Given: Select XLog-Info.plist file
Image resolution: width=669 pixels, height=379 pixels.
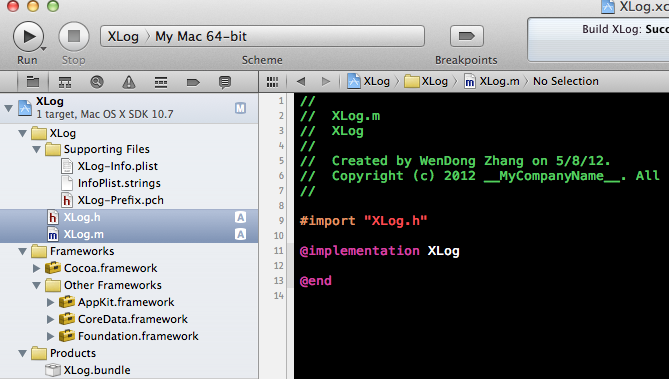Looking at the screenshot, I should point(129,166).
